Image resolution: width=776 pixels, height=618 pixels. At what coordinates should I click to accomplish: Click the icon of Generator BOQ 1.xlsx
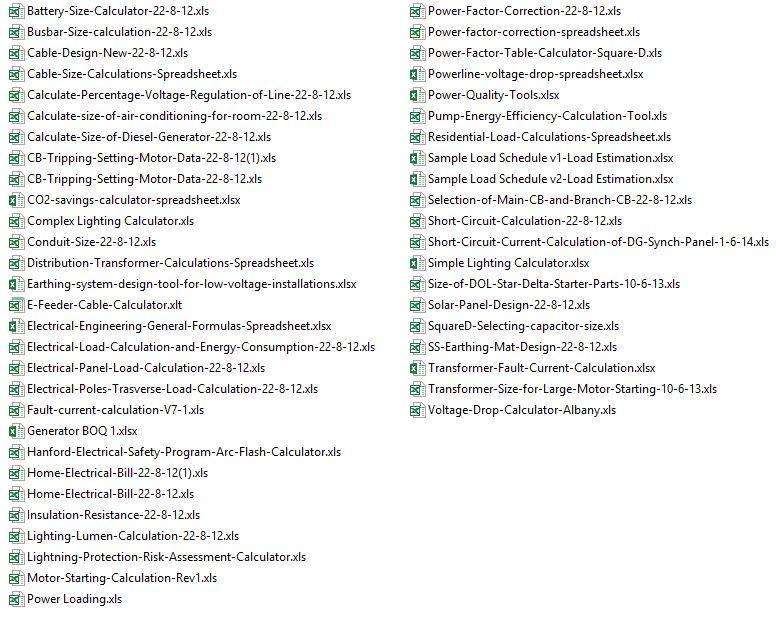coord(16,431)
